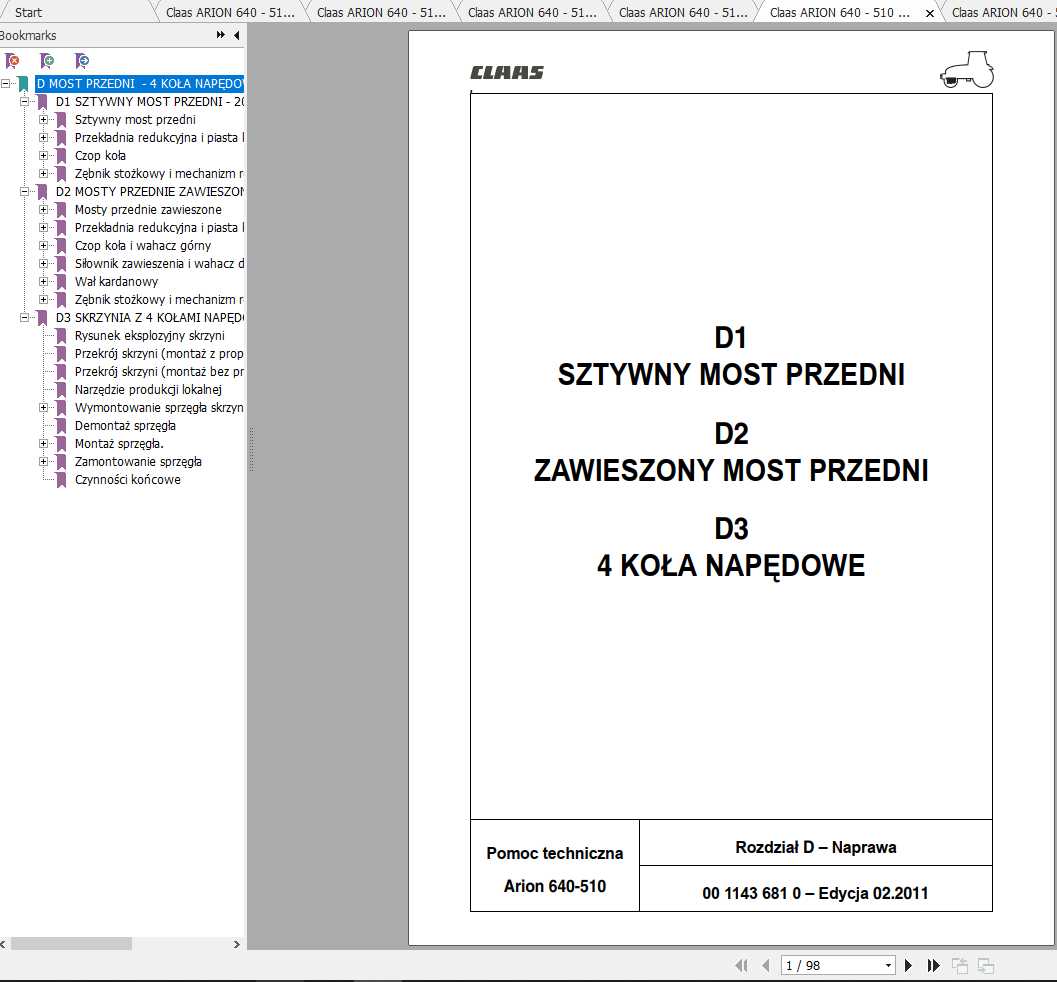This screenshot has height=982, width=1057.
Task: Open the Mosty przednie zawieszone bookmark
Action: tap(148, 210)
